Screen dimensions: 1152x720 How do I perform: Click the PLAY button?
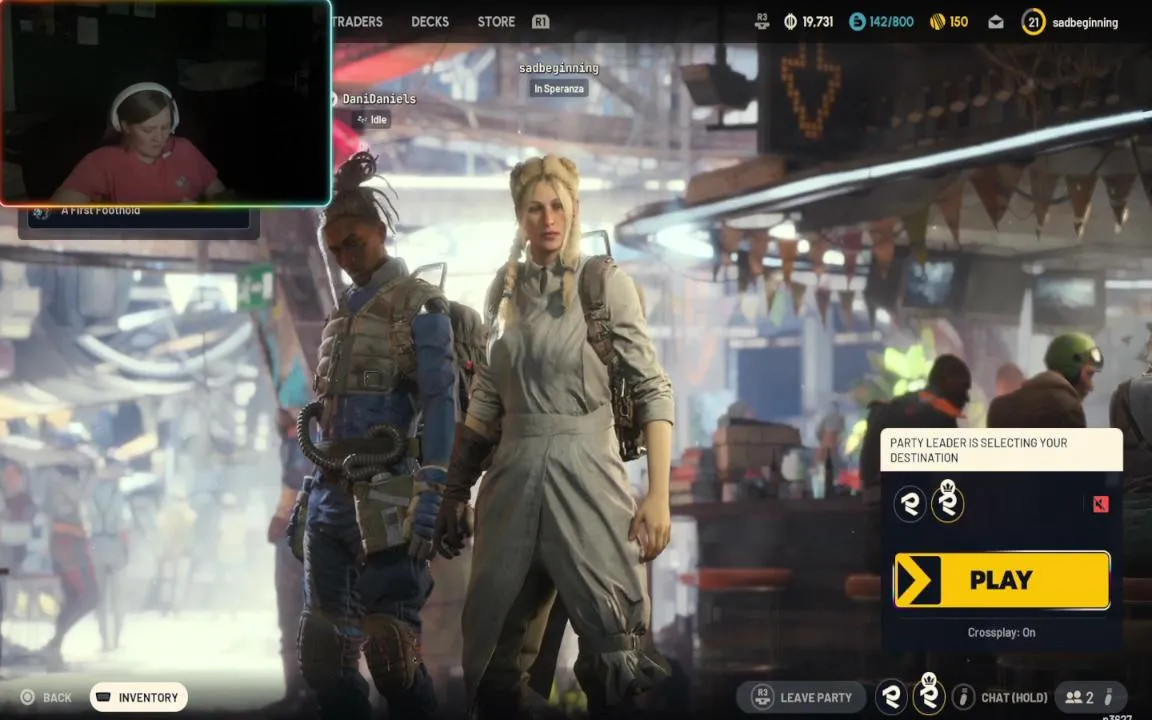(1001, 580)
